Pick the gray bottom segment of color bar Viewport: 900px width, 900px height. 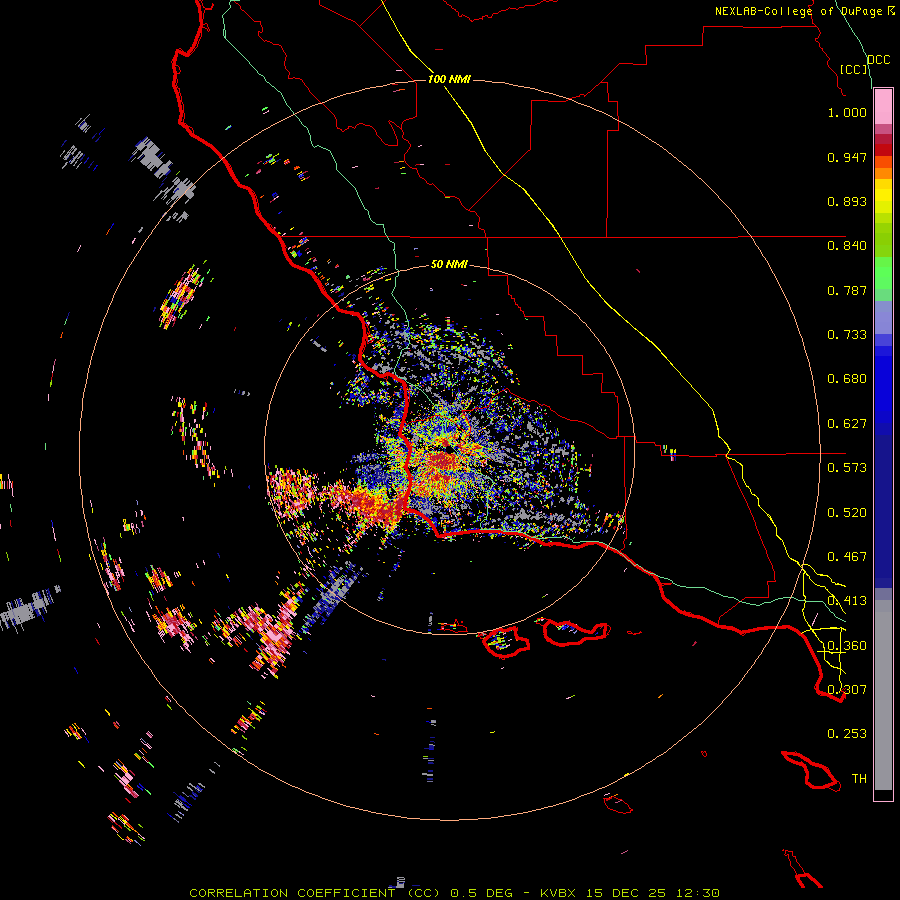883,695
